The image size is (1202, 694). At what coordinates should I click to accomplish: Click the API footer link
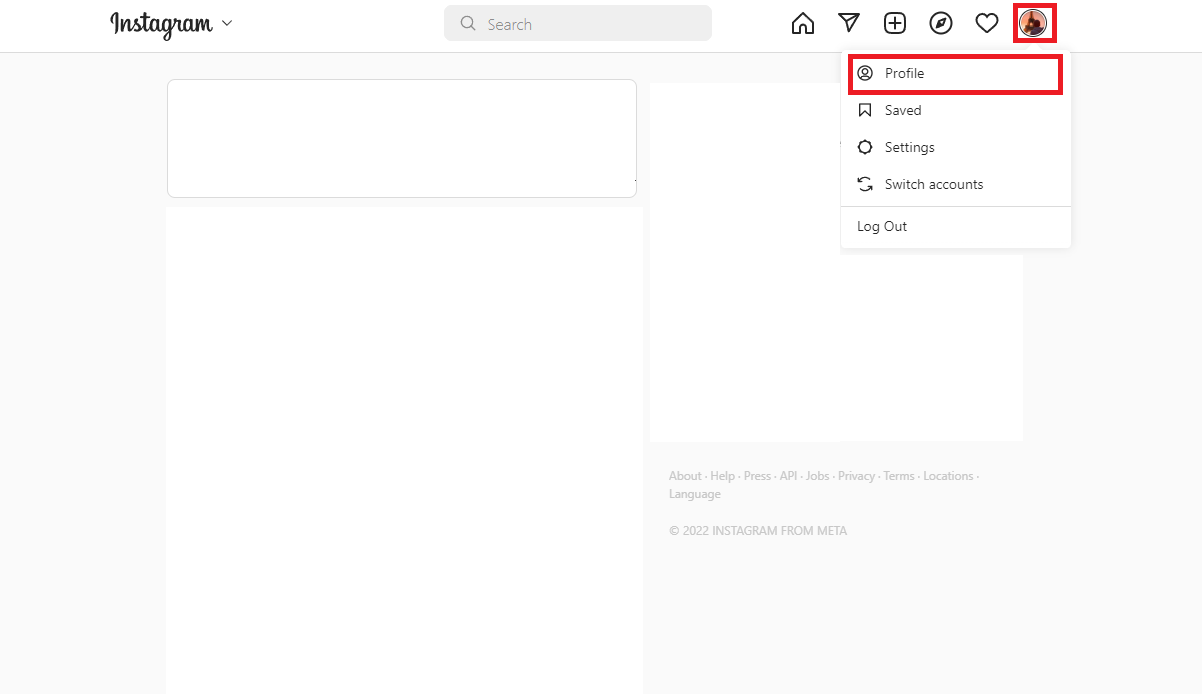788,476
